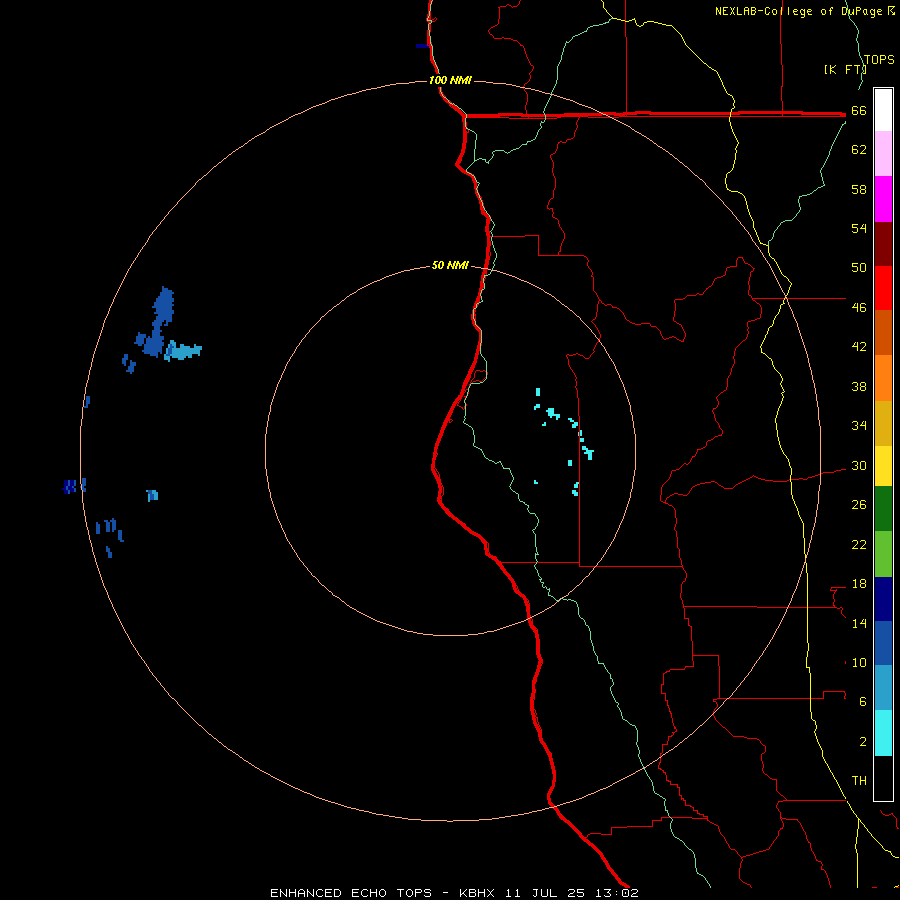Click the 22 legend value
The image size is (900, 900).
click(x=859, y=544)
